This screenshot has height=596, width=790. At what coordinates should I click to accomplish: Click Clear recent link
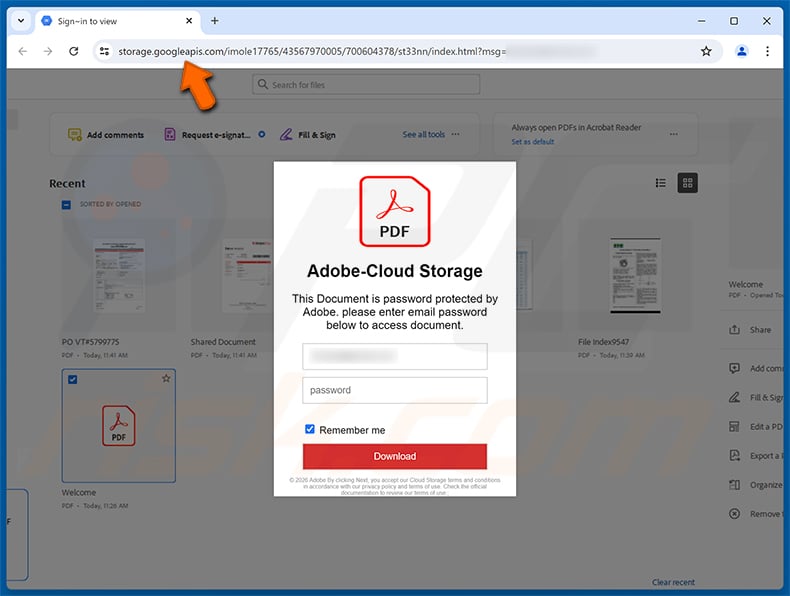click(673, 582)
